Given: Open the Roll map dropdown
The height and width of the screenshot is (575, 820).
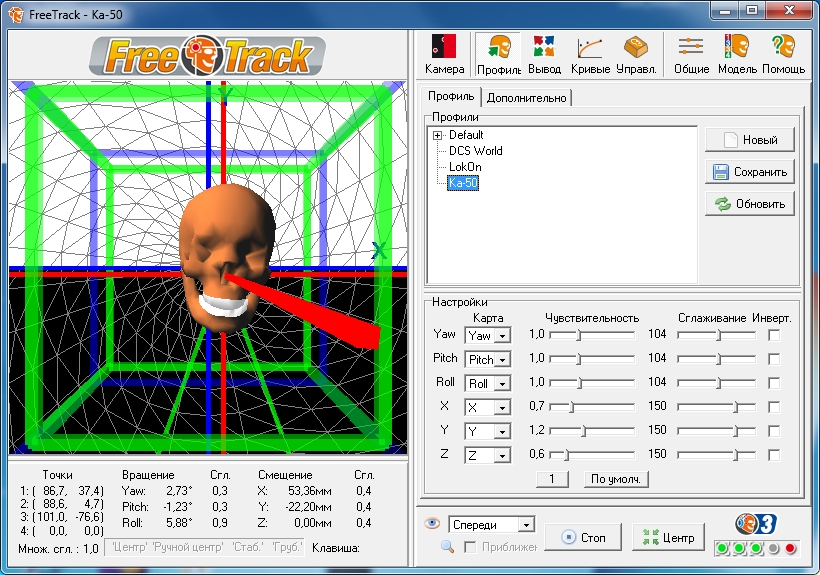Looking at the screenshot, I should pos(502,384).
